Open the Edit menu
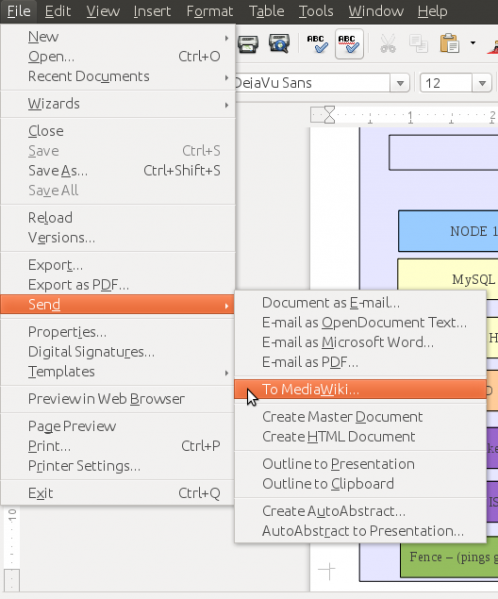 click(58, 11)
